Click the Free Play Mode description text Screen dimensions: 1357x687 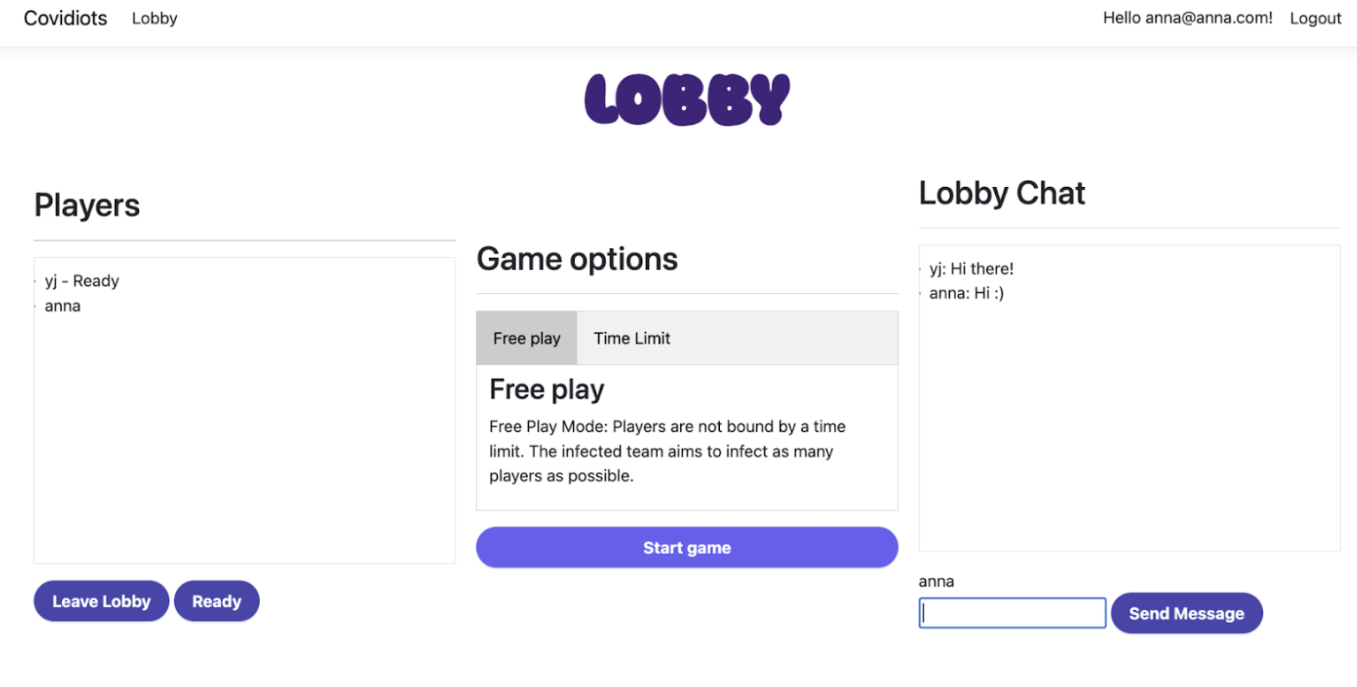click(x=667, y=451)
